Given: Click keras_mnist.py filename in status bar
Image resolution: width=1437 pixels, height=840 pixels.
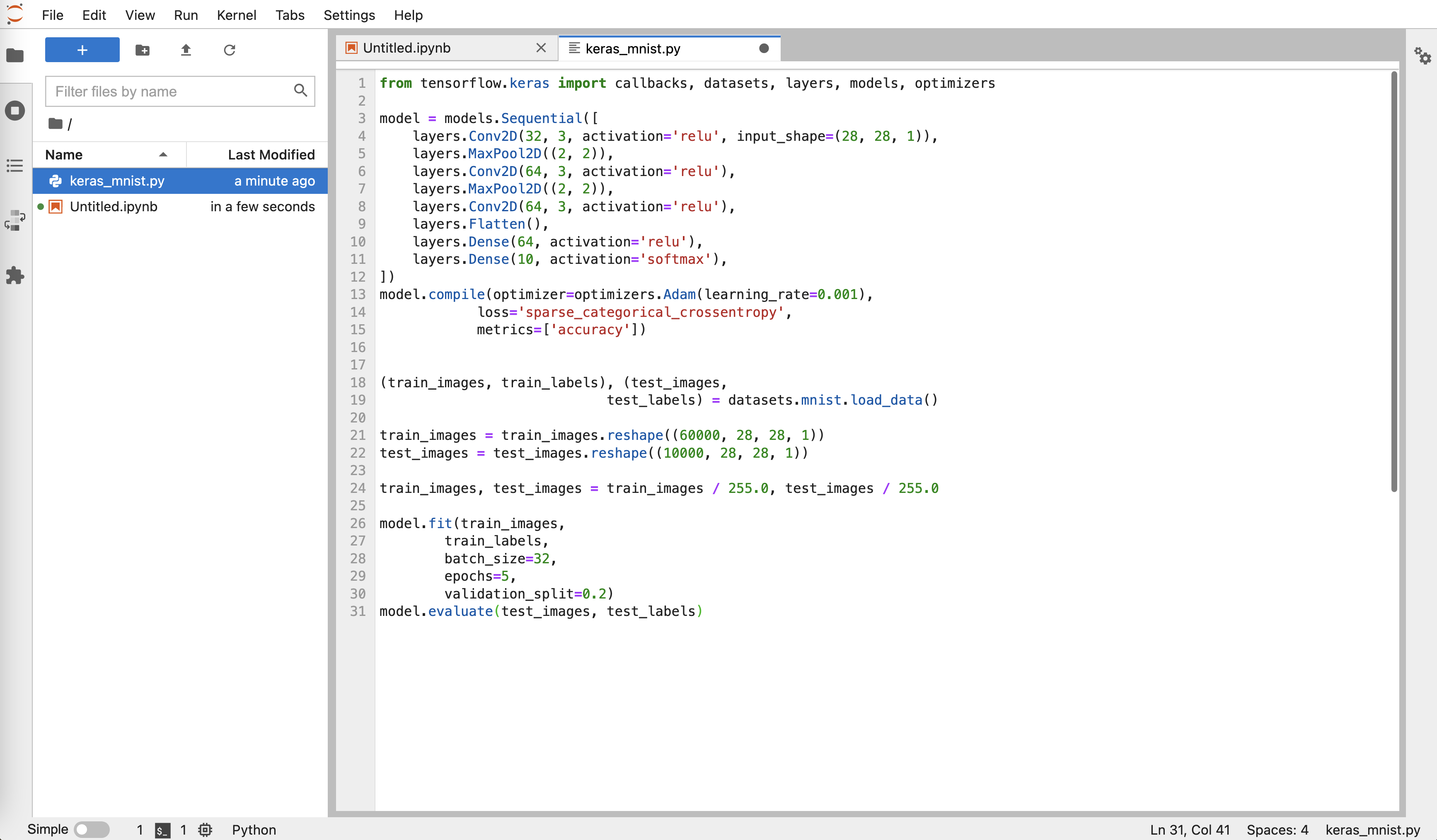Looking at the screenshot, I should (x=1372, y=830).
